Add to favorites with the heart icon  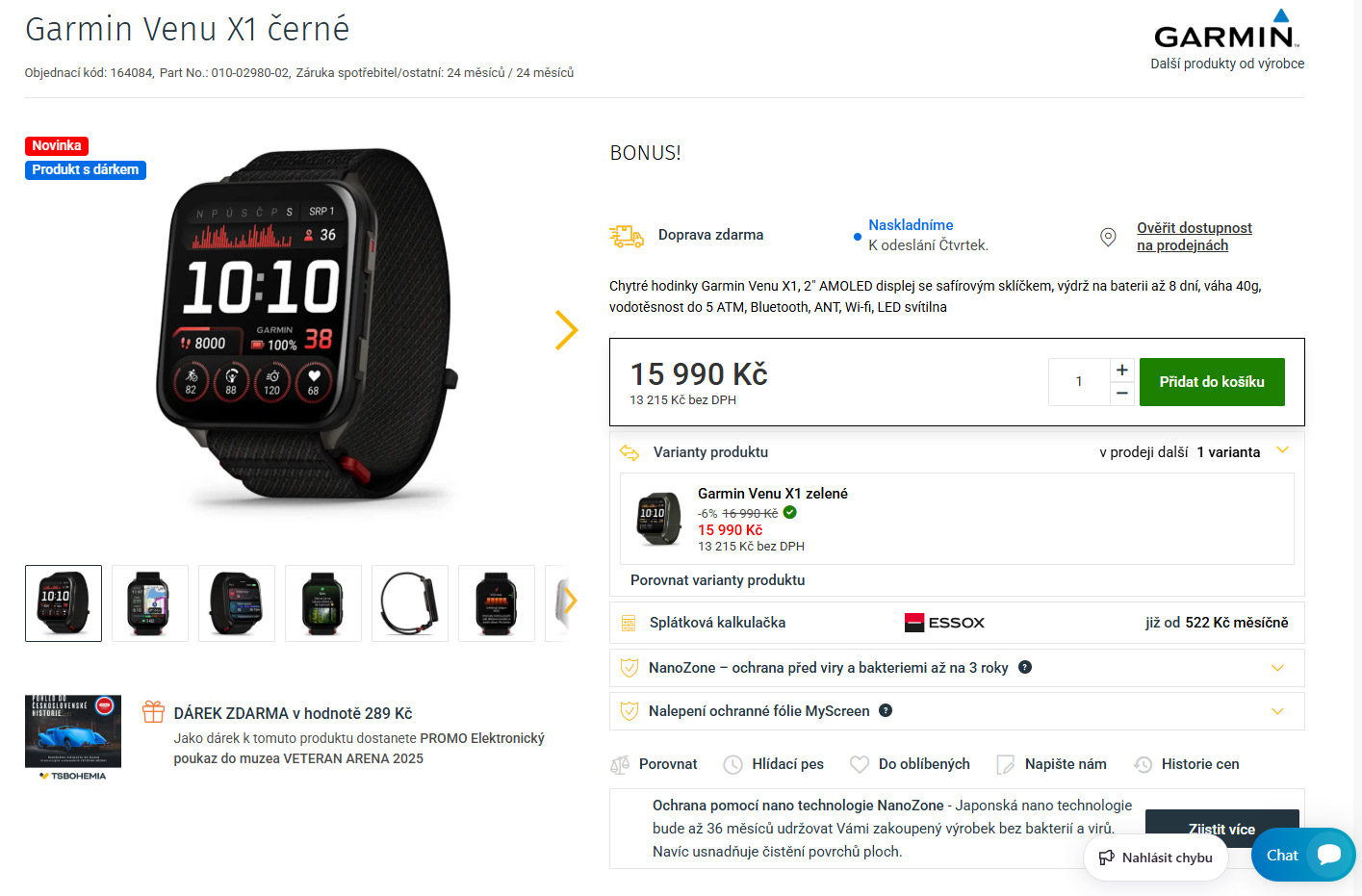860,764
